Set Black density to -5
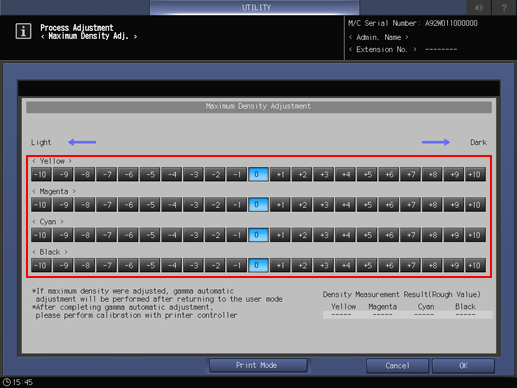The height and width of the screenshot is (388, 517). coord(150,265)
